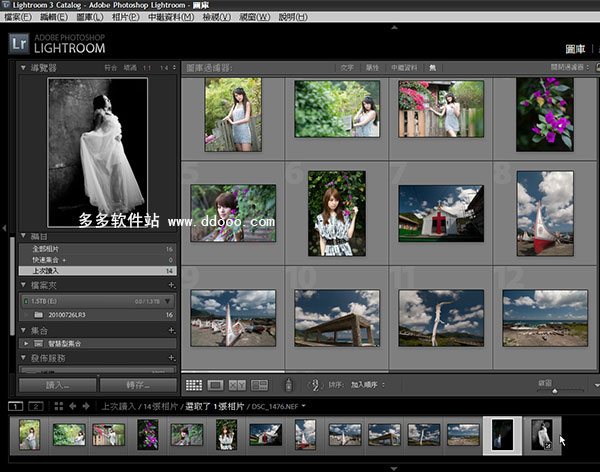Go back using the filmstrip left arrow
Screen dimensions: 600x472
pyautogui.click(x=73, y=406)
